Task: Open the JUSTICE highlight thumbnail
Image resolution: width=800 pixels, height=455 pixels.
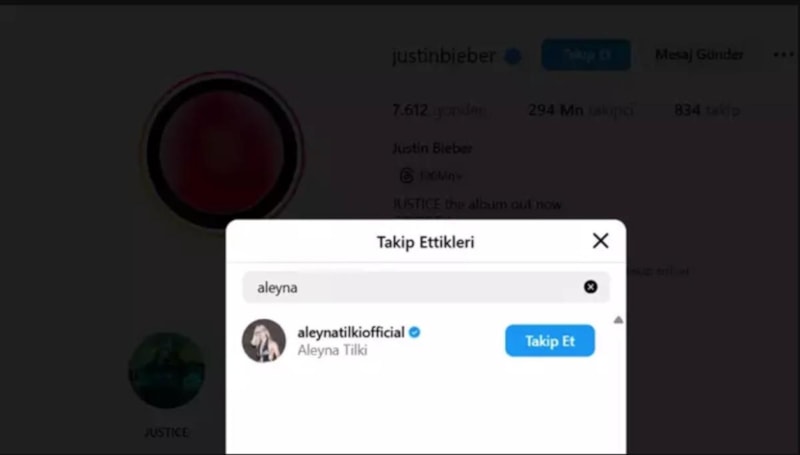Action: click(166, 370)
